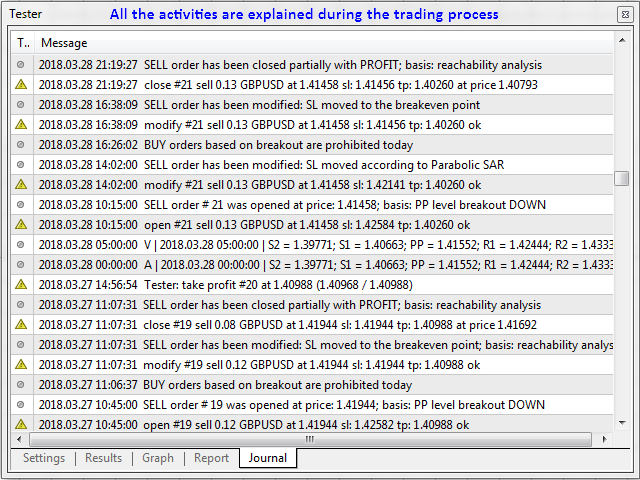The width and height of the screenshot is (640, 480).
Task: Click the gray dot icon on the 21:19:27 SELL closed partially row
Action: coord(20,64)
